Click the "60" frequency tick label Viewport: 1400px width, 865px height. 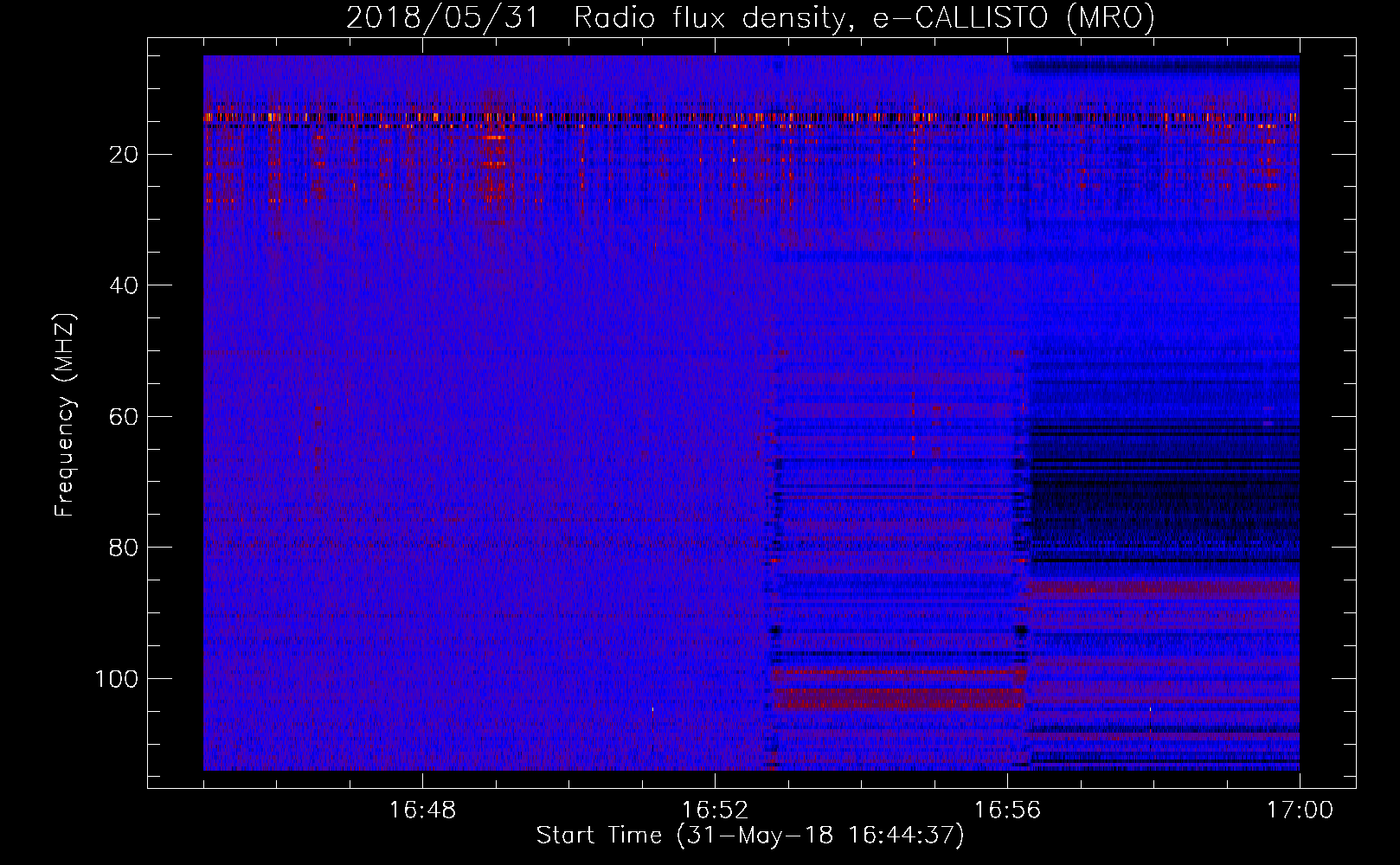coord(124,417)
